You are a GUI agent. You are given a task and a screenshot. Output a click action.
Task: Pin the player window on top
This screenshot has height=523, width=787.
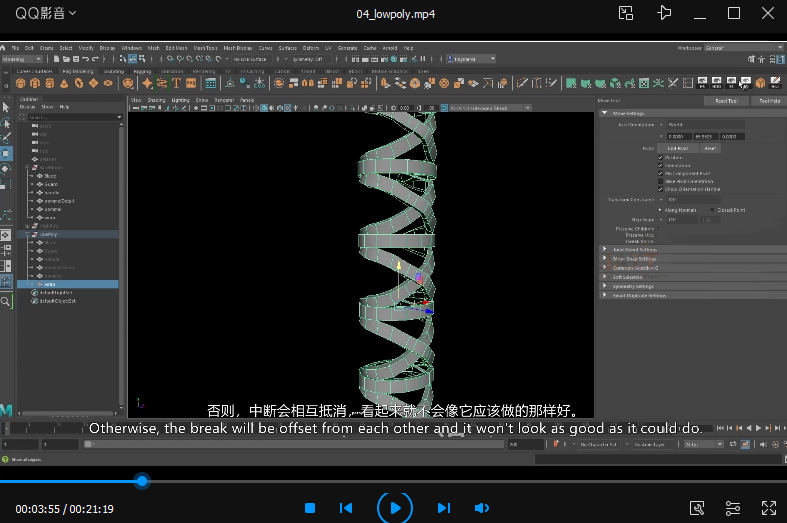click(663, 13)
